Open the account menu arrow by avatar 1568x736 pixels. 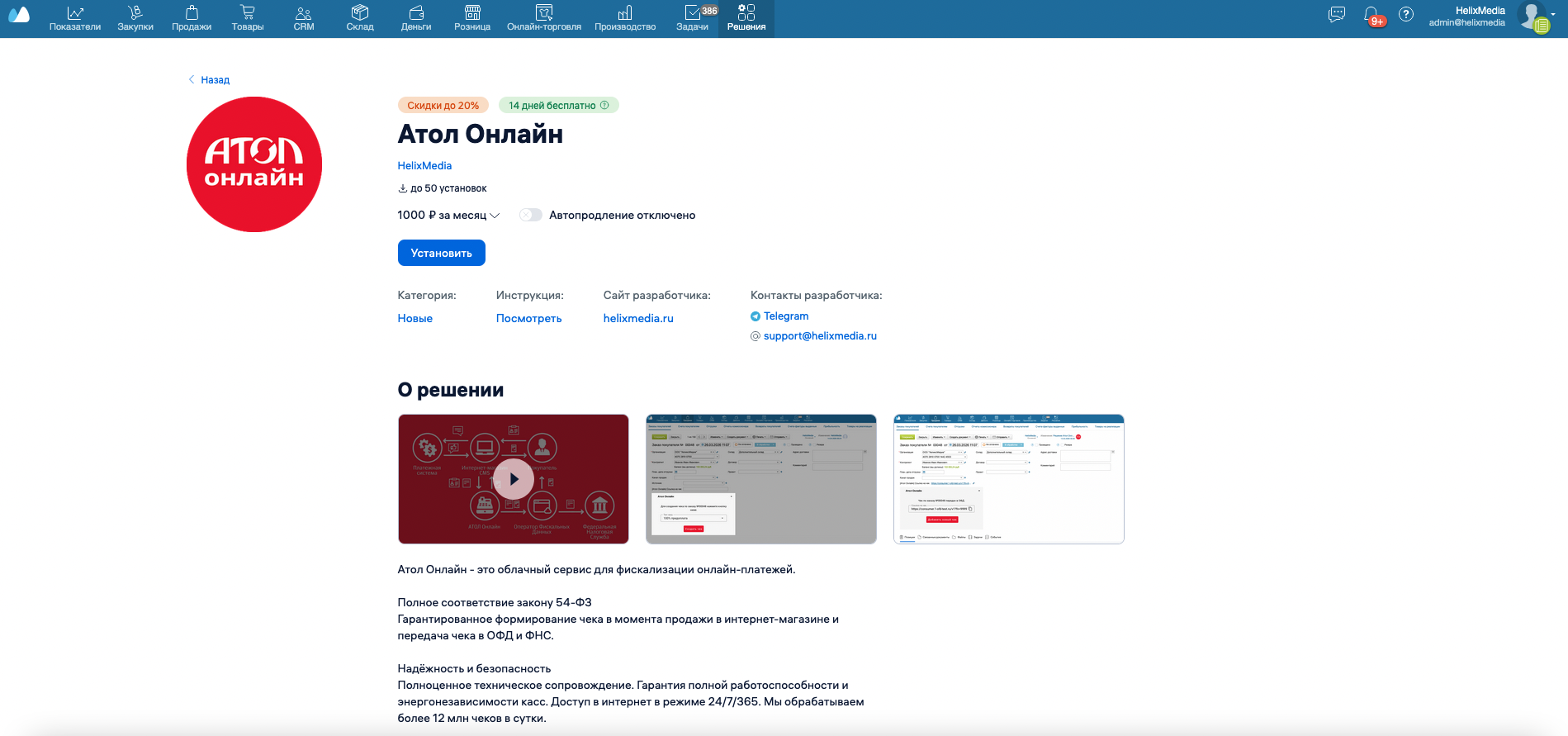pyautogui.click(x=1554, y=14)
